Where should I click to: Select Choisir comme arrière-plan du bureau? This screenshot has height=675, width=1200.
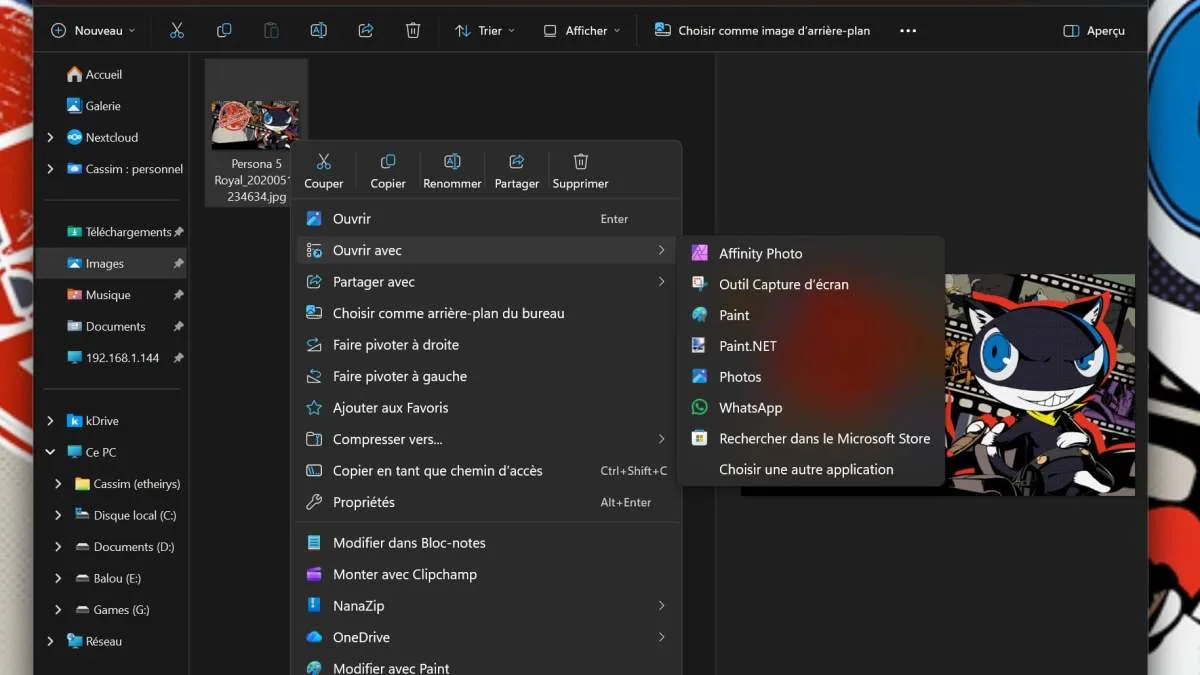(x=486, y=313)
